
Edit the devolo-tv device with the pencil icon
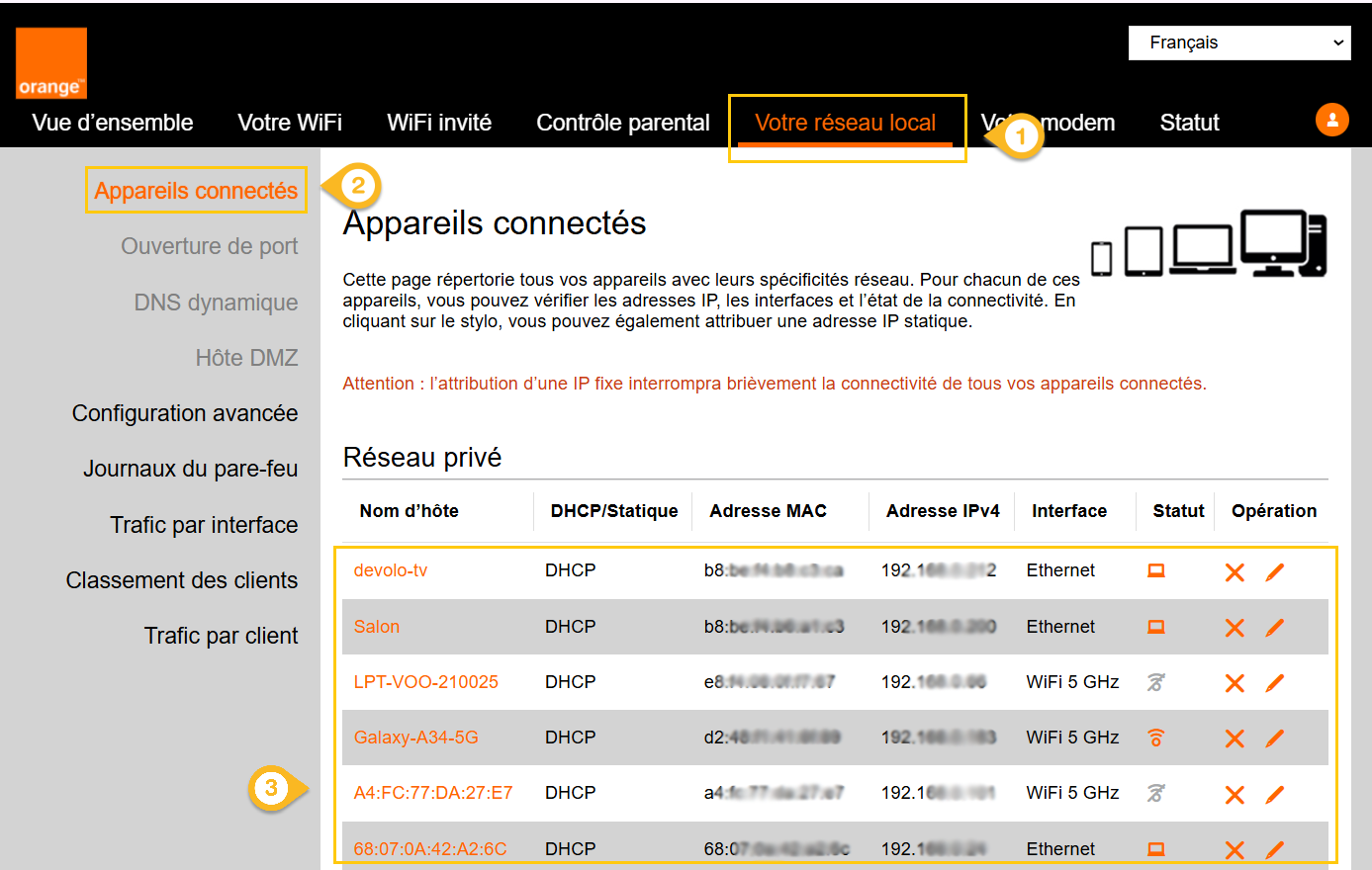pos(1275,571)
